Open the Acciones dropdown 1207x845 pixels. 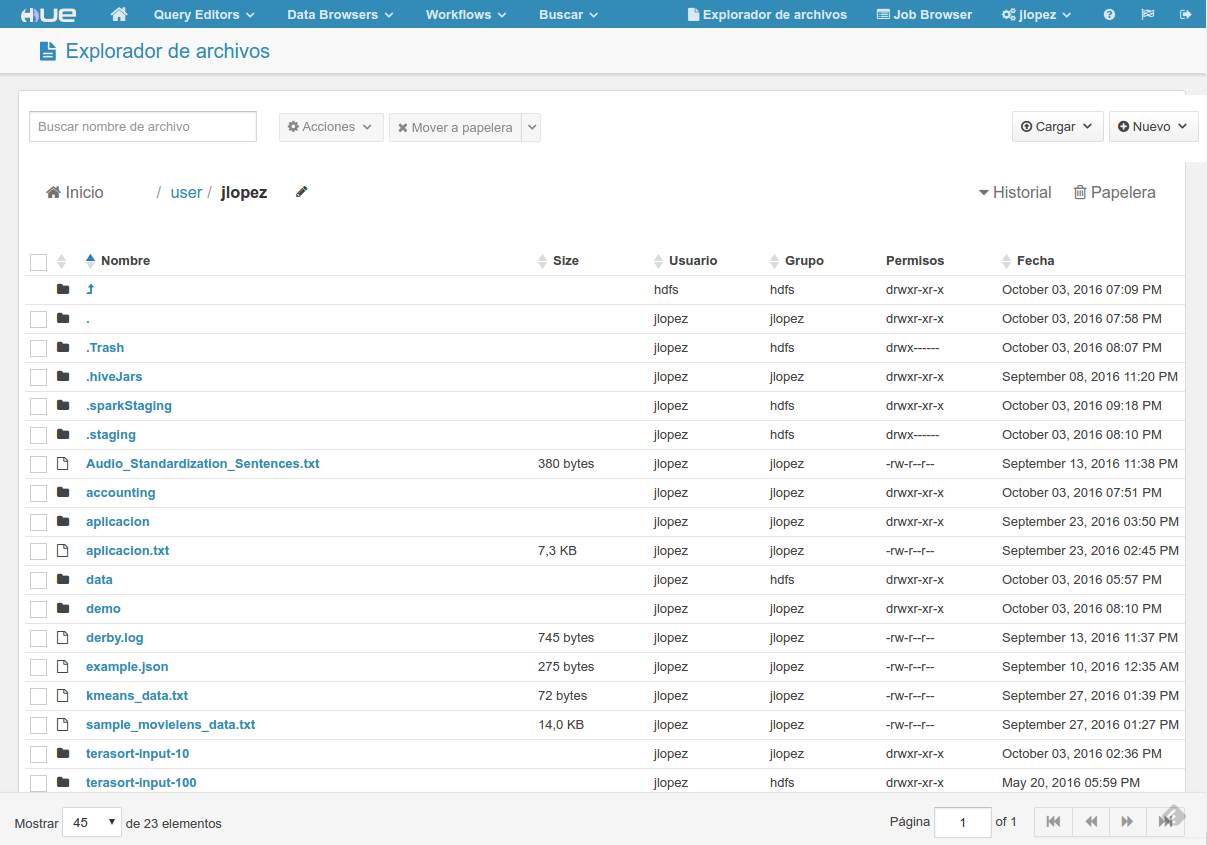click(330, 127)
